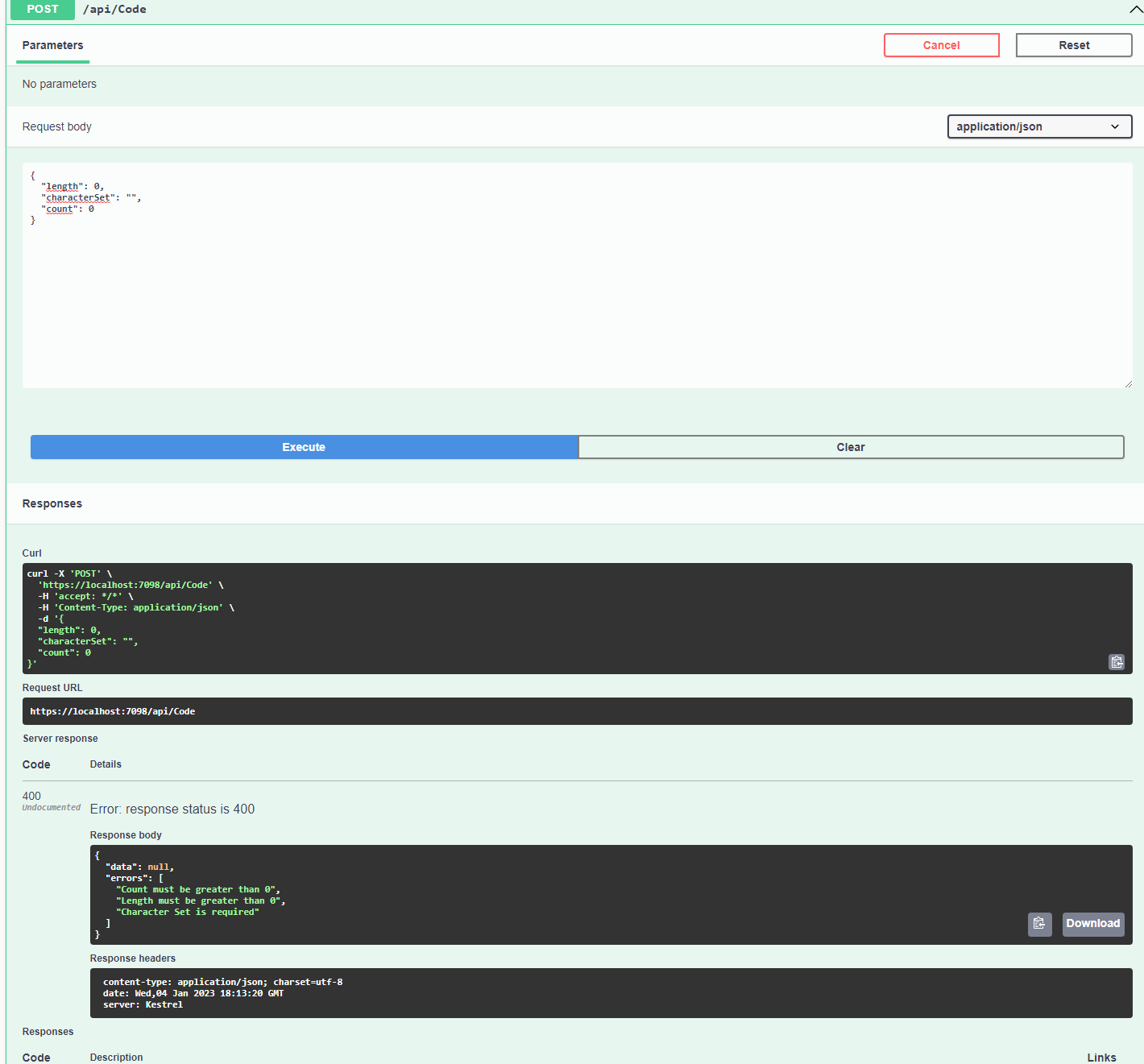This screenshot has width=1144, height=1064.
Task: Click the "data": null line in response
Action: [x=139, y=867]
